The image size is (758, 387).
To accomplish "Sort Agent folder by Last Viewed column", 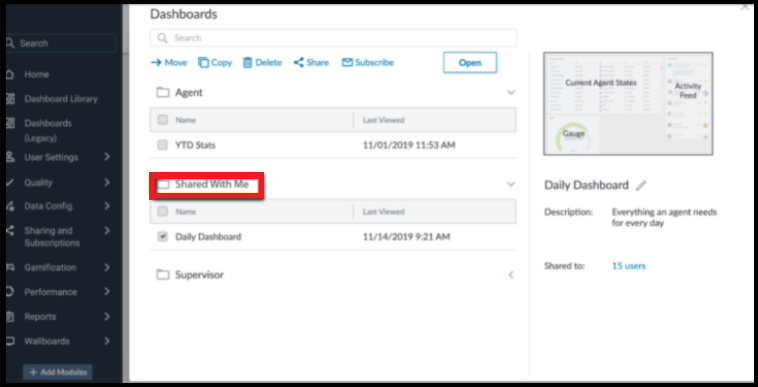I will pos(383,120).
